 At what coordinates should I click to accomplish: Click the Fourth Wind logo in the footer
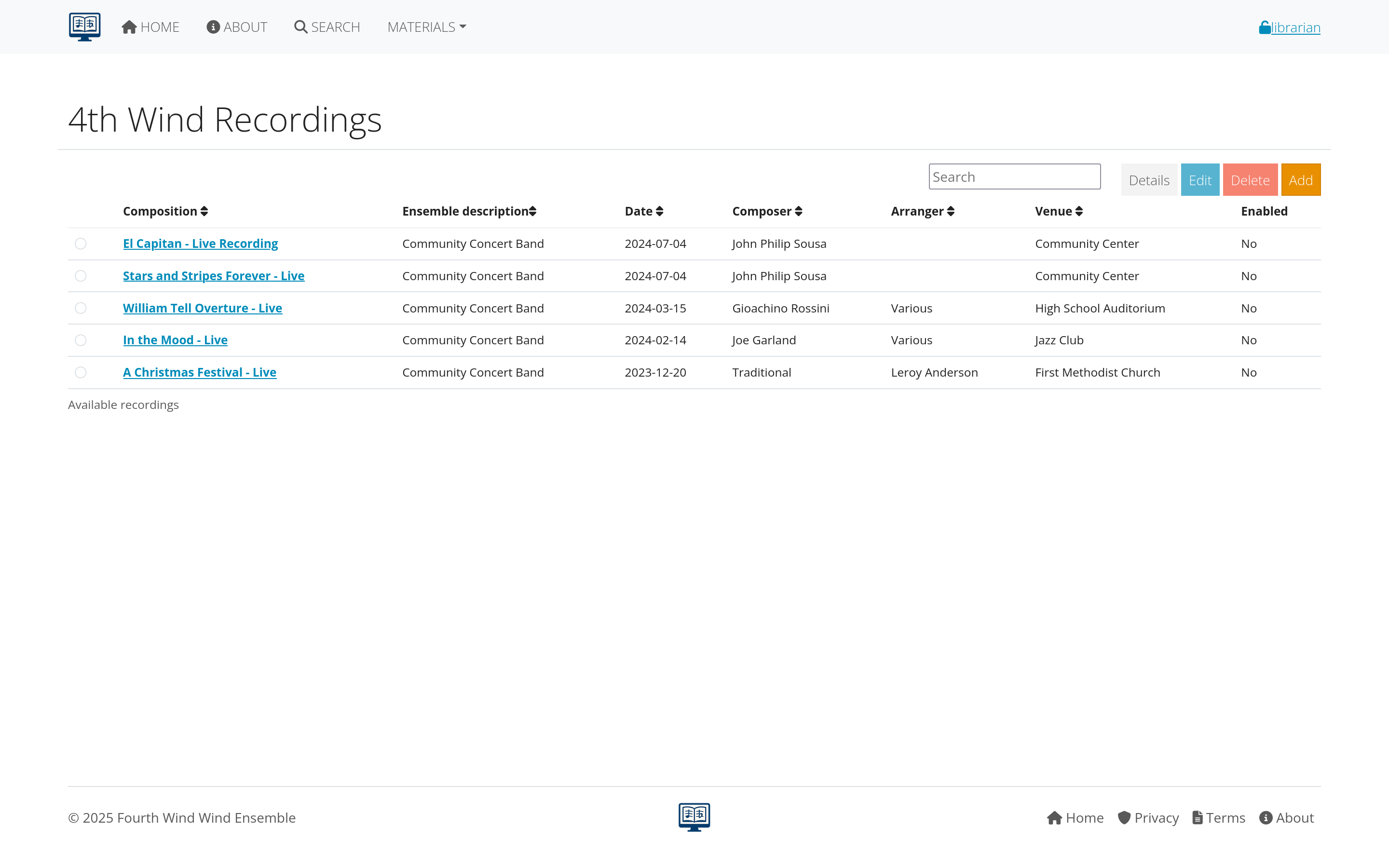[694, 816]
